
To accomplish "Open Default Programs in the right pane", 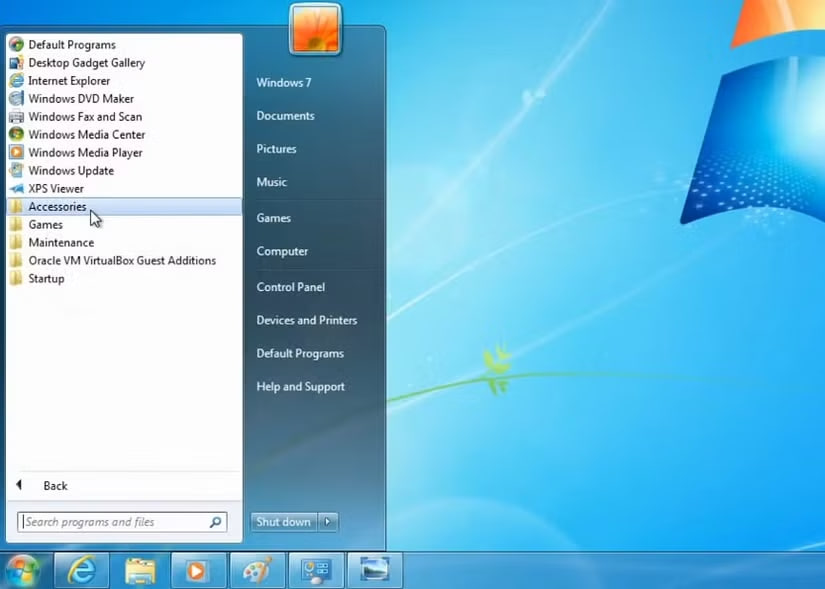I will [x=300, y=353].
